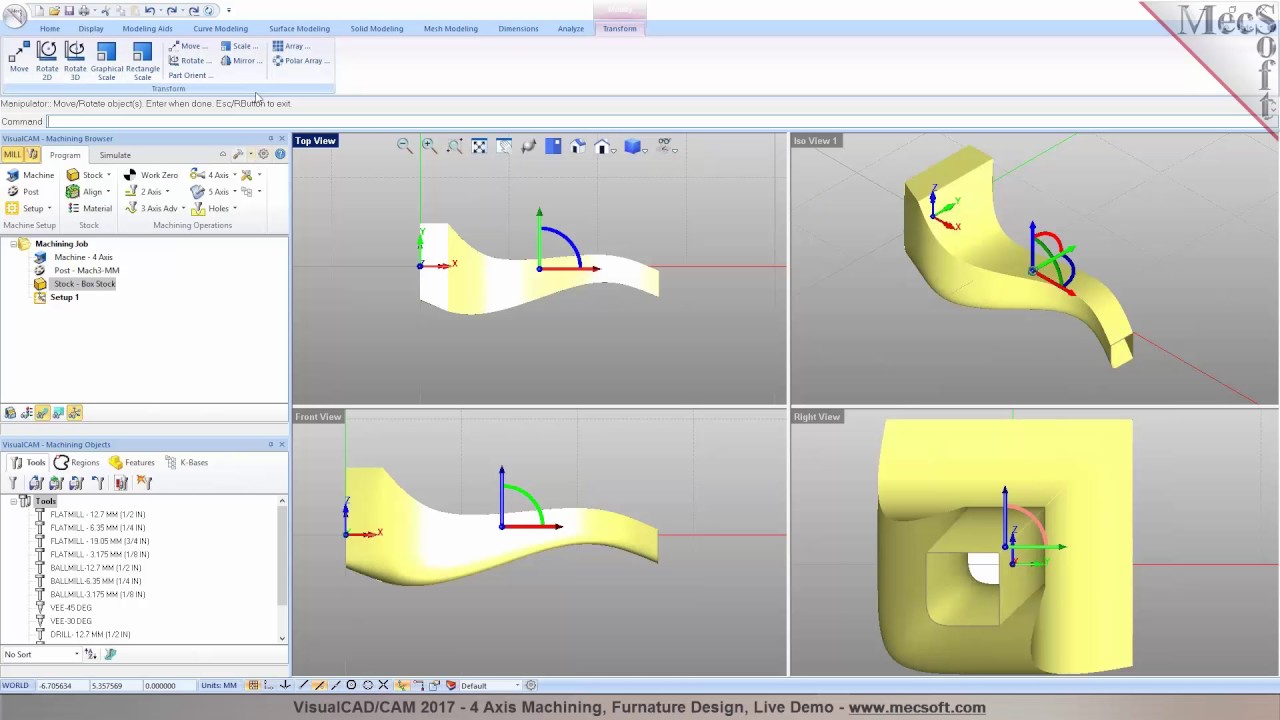The width and height of the screenshot is (1280, 720).
Task: Collapse the Machining Job tree node
Action: (x=13, y=244)
